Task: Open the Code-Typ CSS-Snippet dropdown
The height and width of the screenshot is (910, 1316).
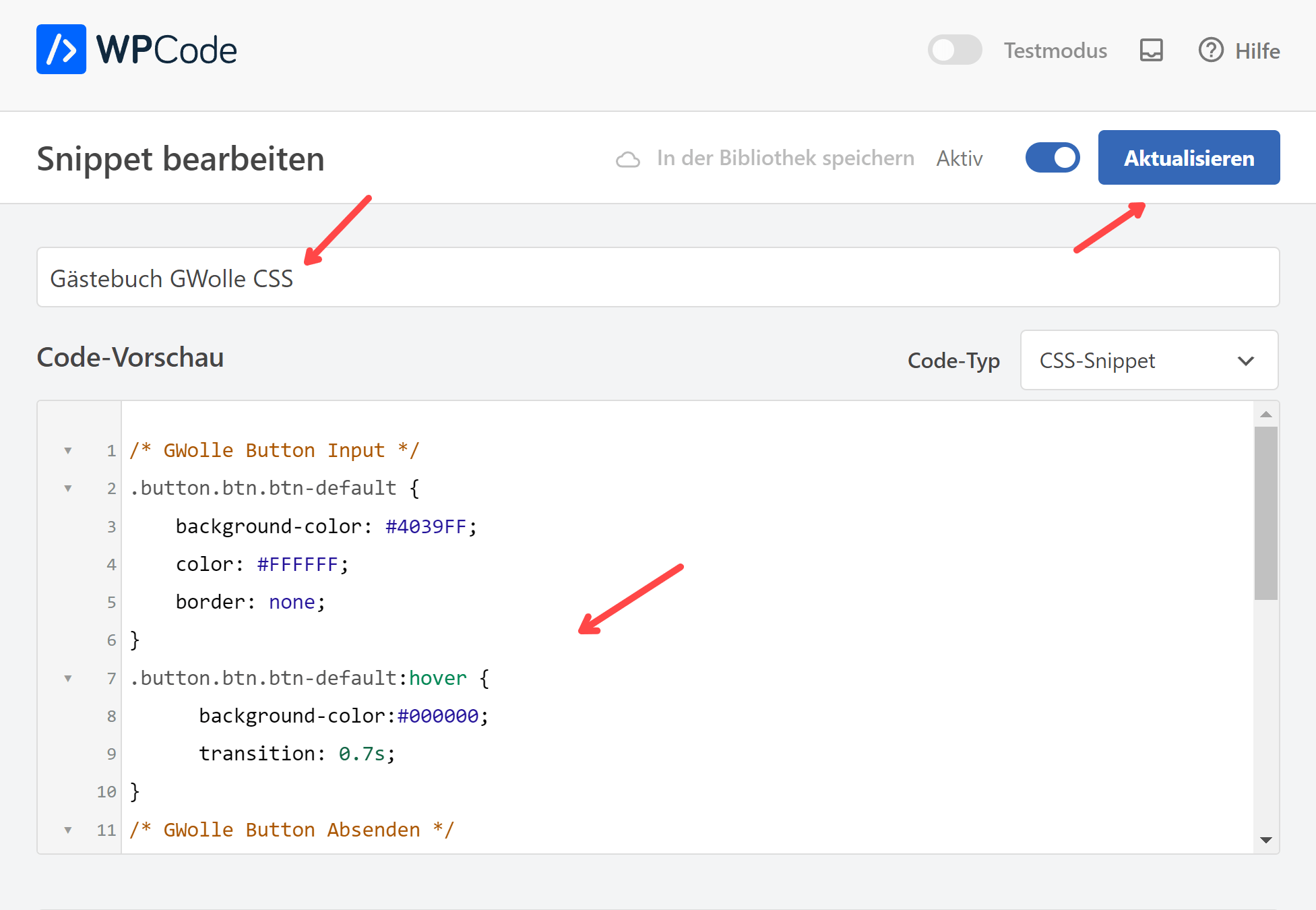Action: (1149, 361)
